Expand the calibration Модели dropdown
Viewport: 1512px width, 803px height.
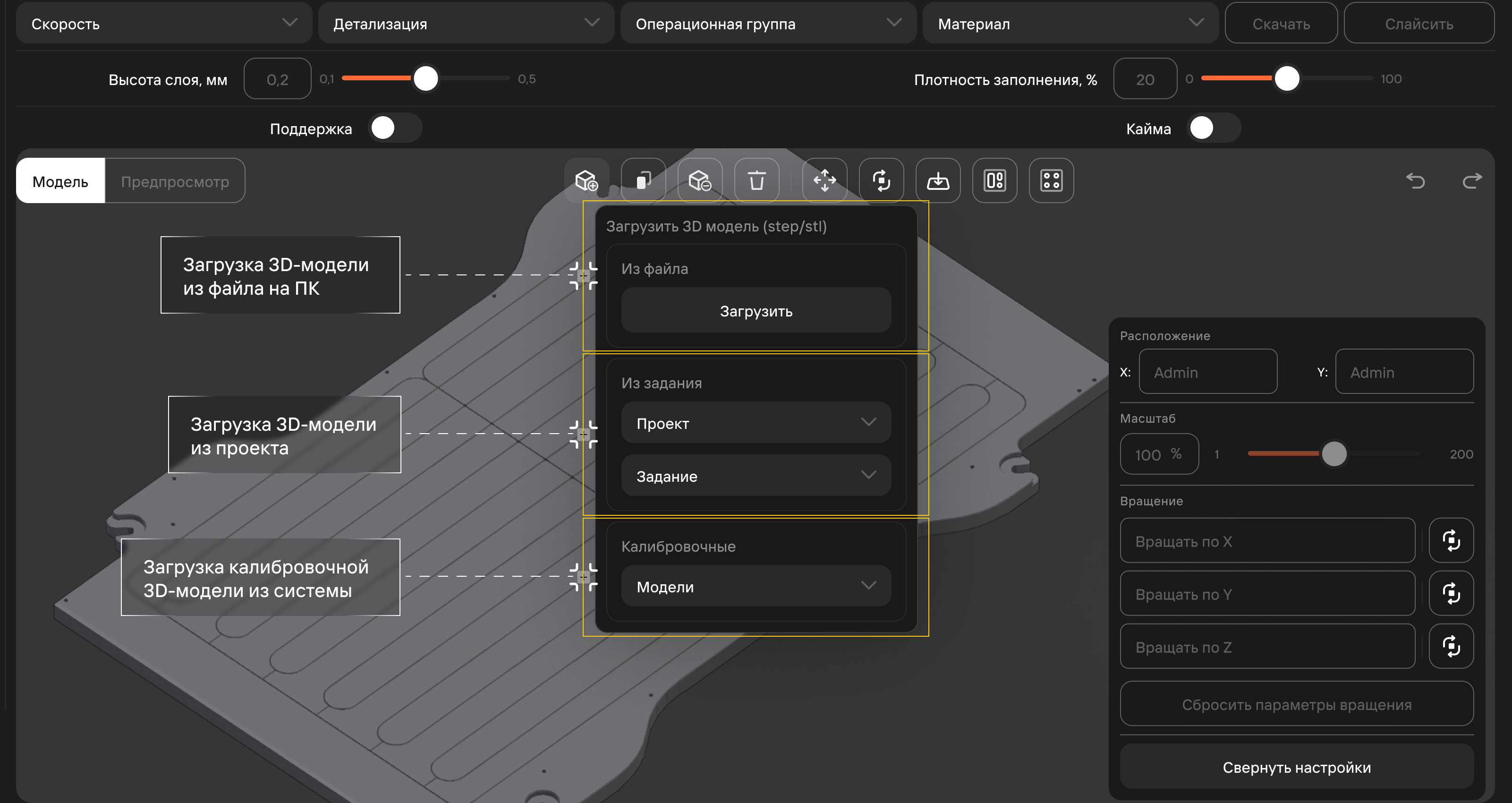click(756, 586)
